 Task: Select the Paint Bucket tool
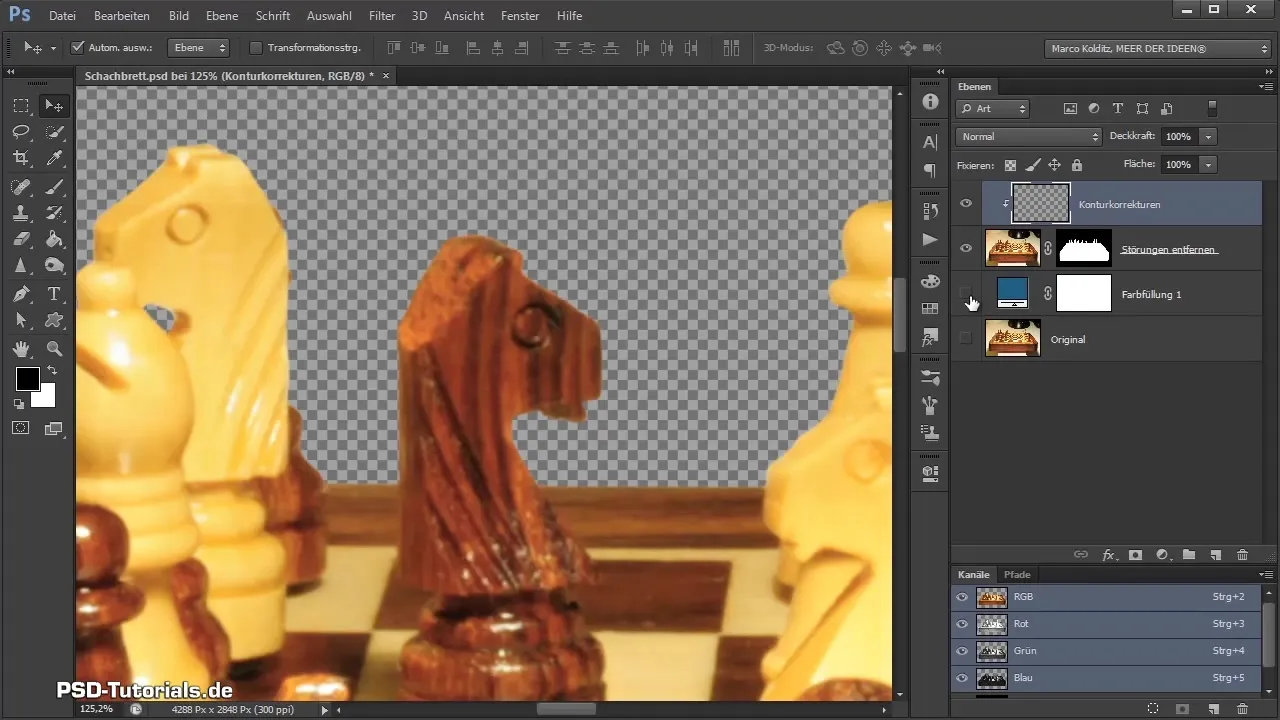coord(54,239)
